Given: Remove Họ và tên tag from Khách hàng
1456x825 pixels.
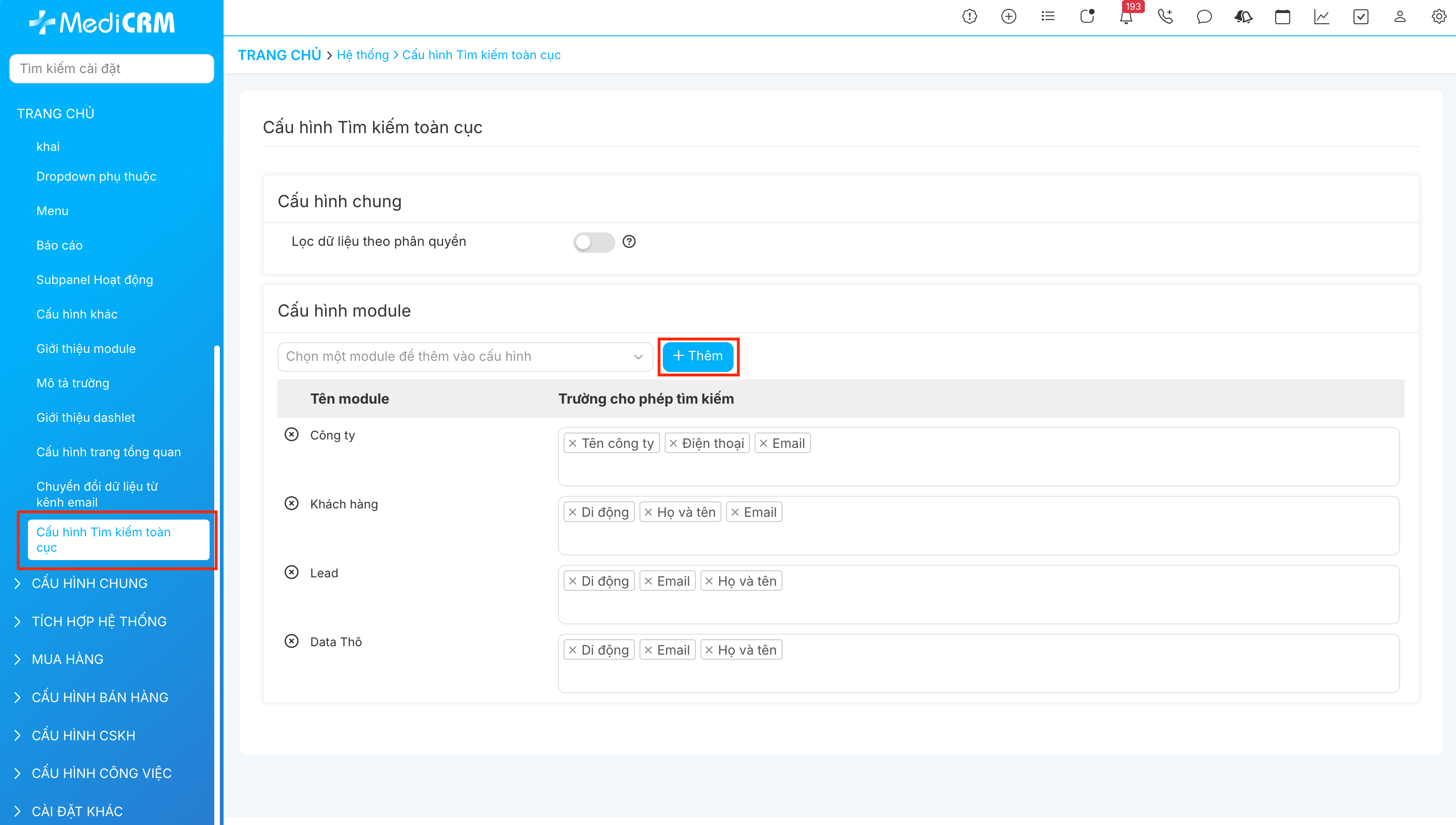Looking at the screenshot, I should (x=648, y=512).
